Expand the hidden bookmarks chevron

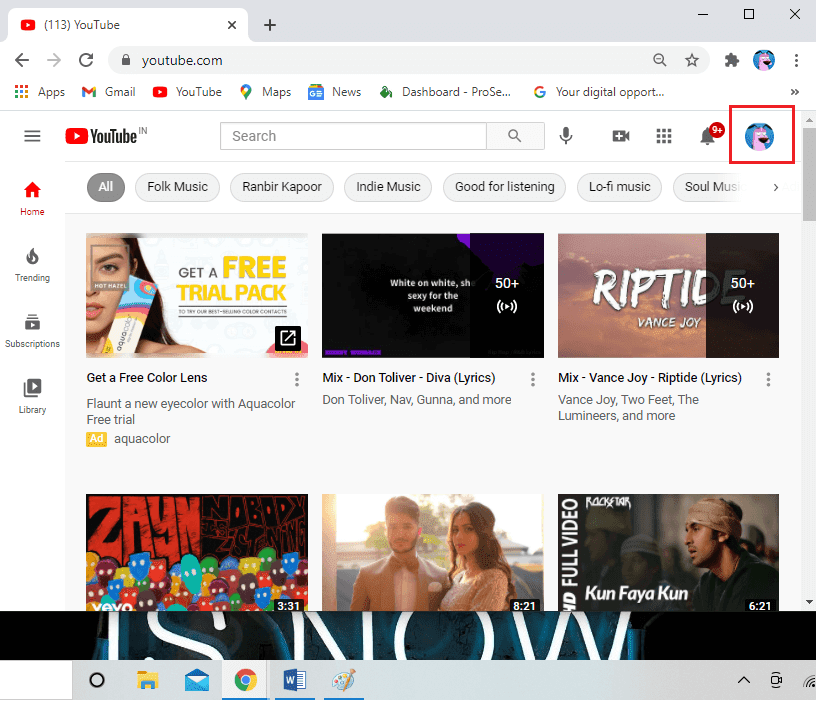795,92
